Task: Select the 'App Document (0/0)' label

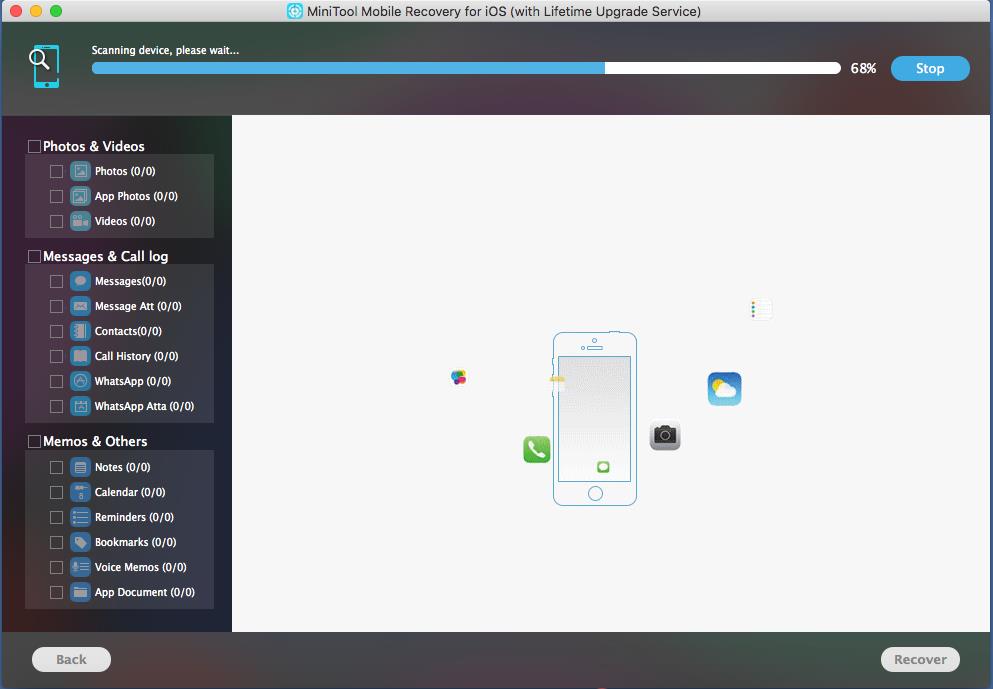Action: 144,592
